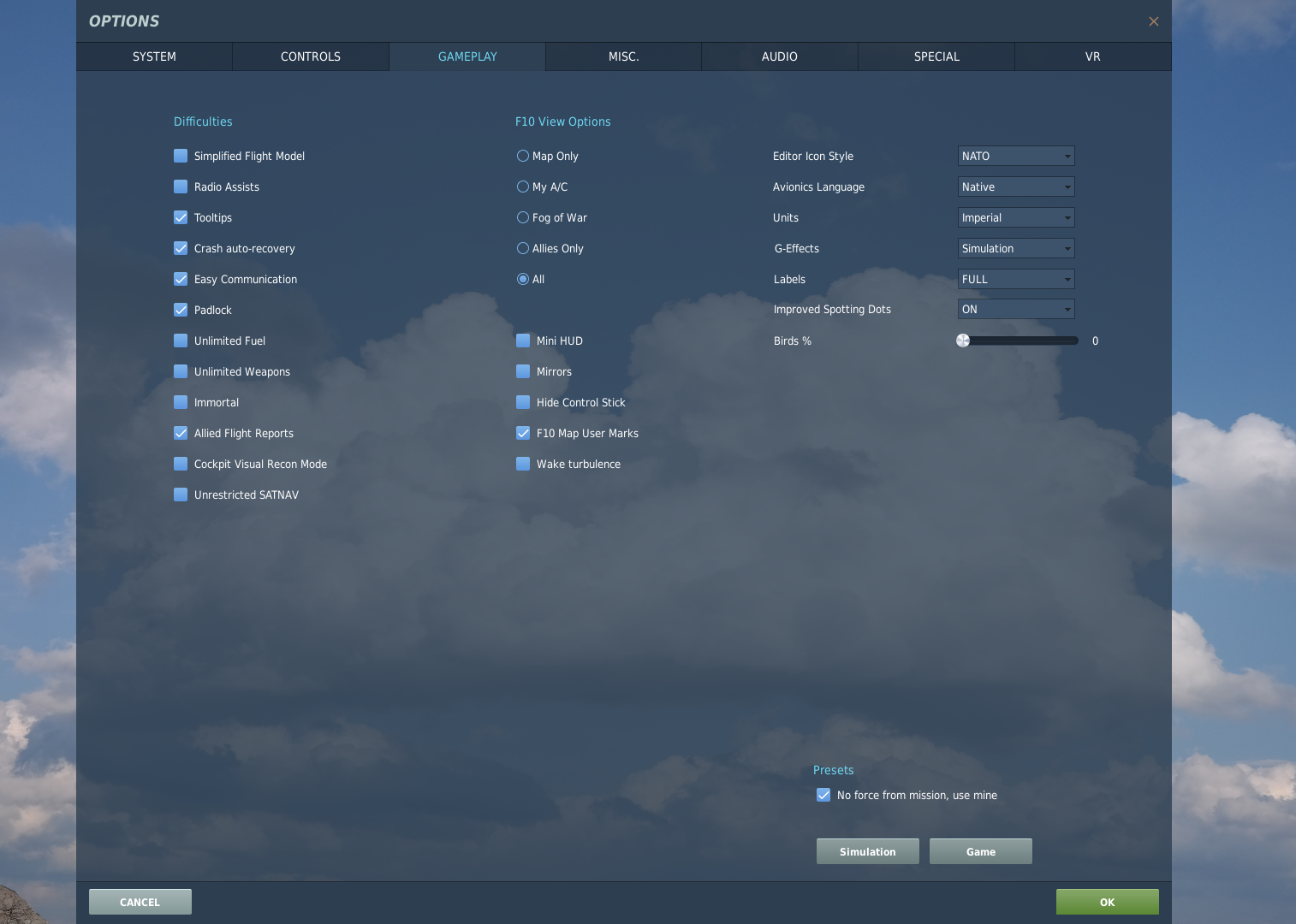Screen dimensions: 1296x924
Task: Open the CONTROLS tab
Action: (x=311, y=56)
